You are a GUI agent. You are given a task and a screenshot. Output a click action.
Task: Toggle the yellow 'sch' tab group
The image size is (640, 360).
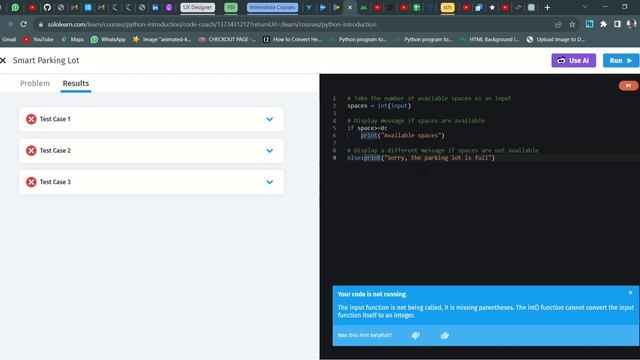[447, 7]
